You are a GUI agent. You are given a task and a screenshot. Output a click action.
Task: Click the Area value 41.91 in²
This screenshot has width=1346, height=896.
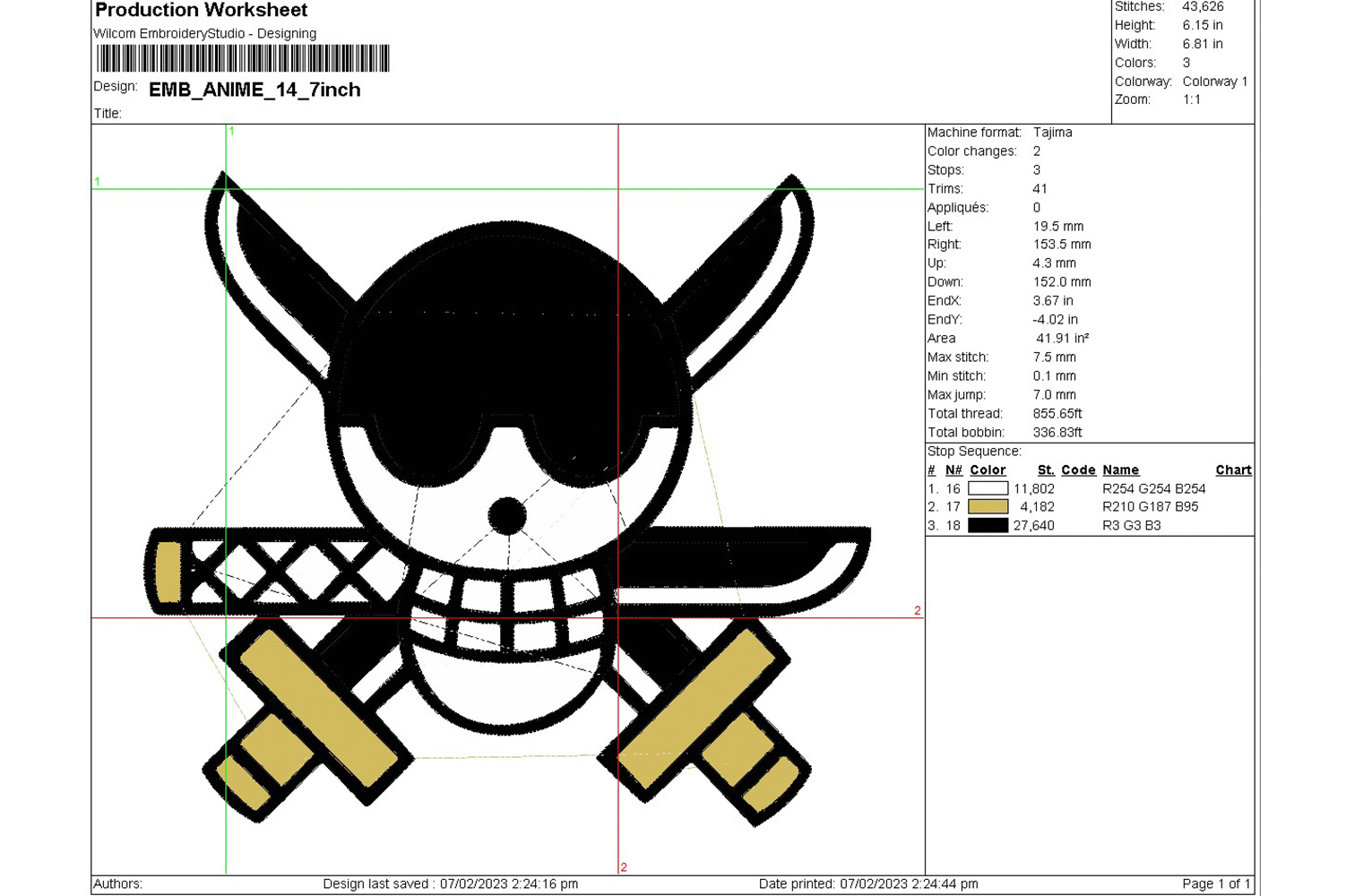(1063, 338)
